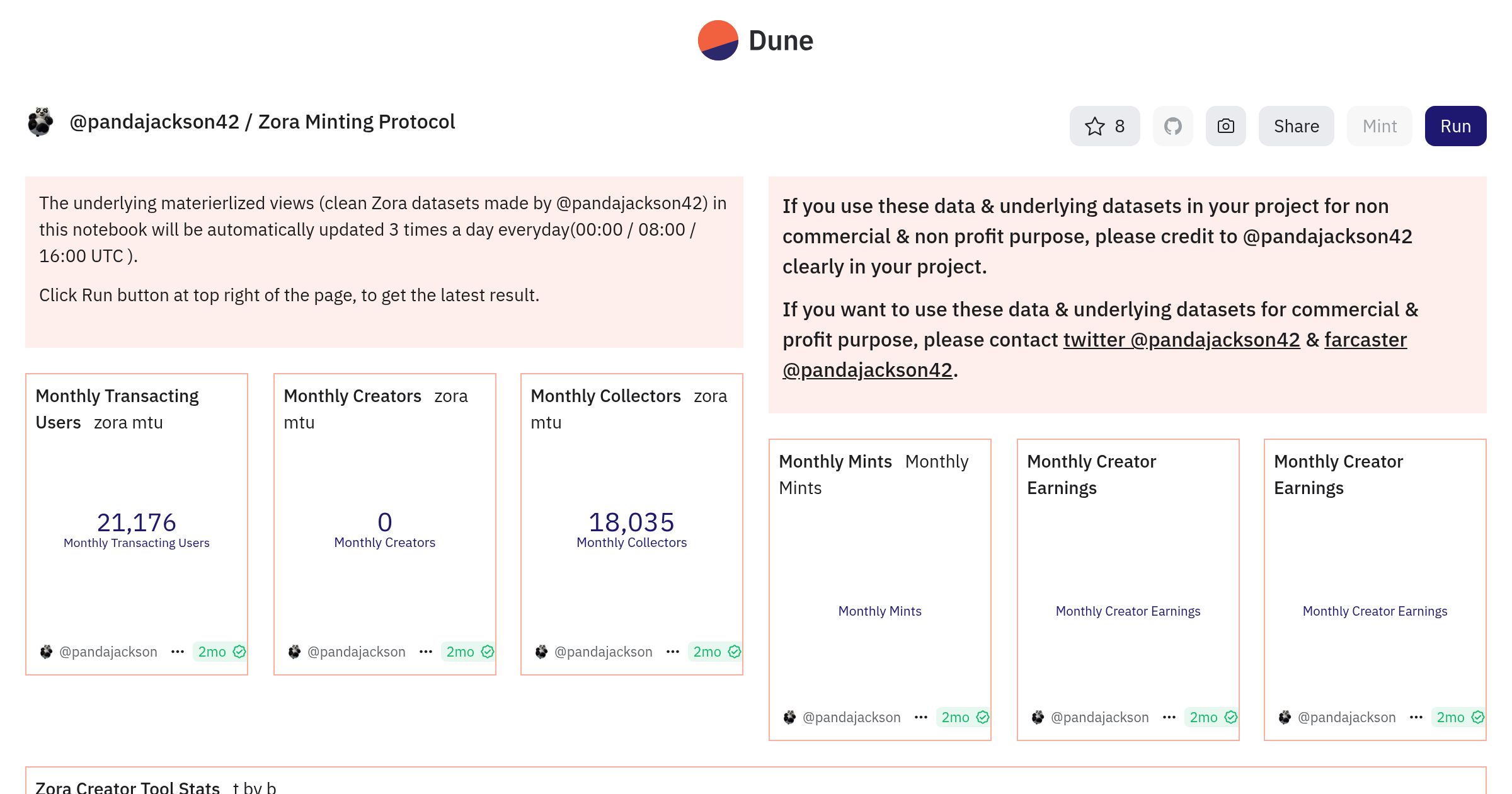The width and height of the screenshot is (1512, 794).
Task: Open the Monthly Creators card title
Action: (352, 396)
